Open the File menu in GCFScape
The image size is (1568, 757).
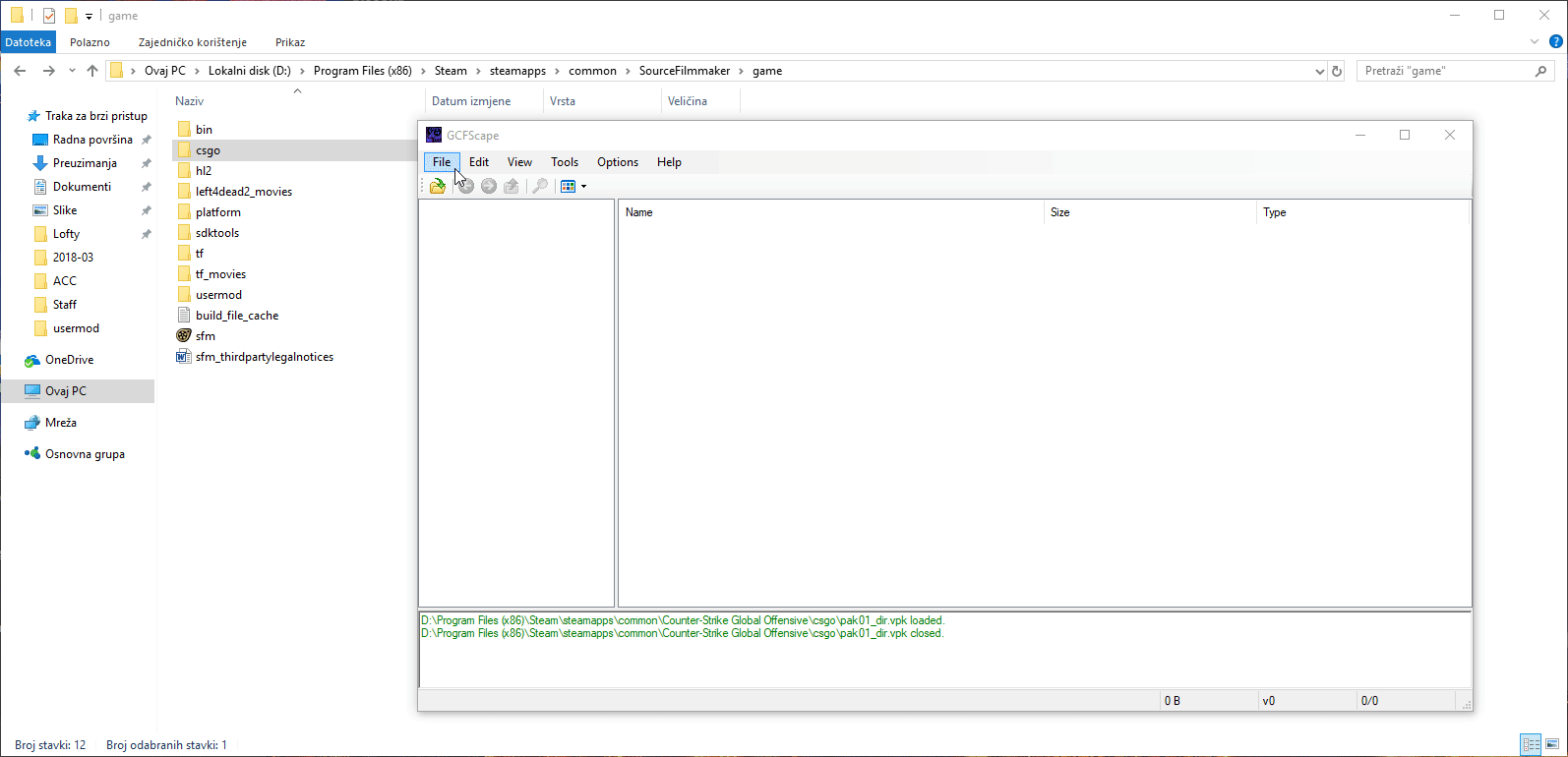[x=442, y=162]
